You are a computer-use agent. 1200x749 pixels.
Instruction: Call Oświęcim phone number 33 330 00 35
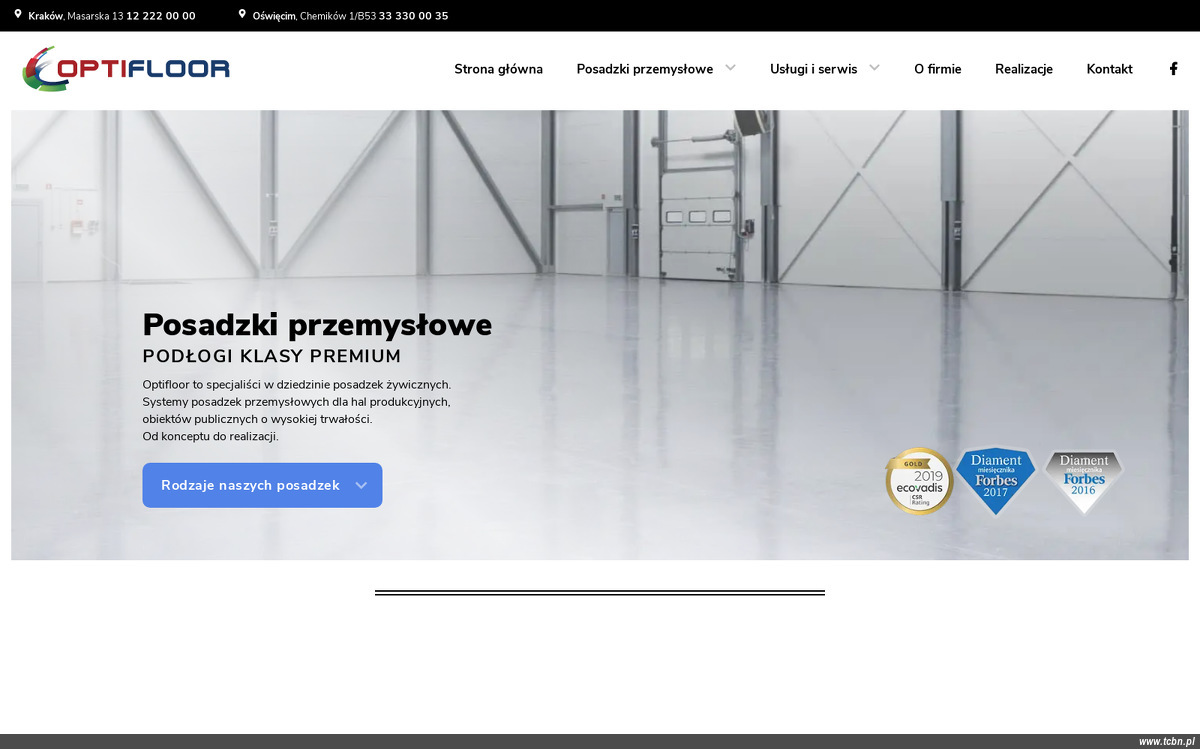click(x=413, y=16)
